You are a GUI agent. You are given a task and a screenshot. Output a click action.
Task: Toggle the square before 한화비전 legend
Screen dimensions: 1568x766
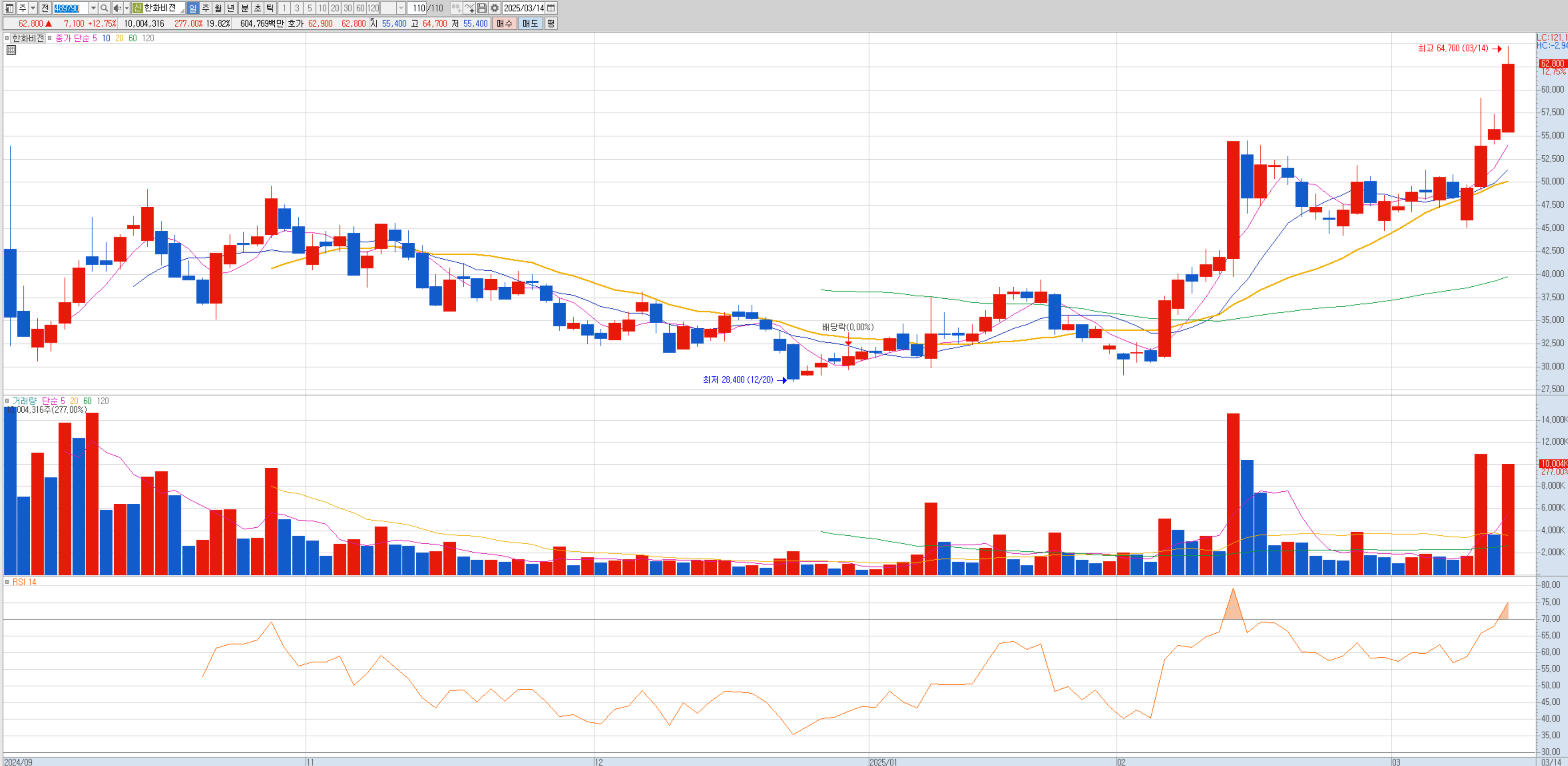[x=7, y=38]
